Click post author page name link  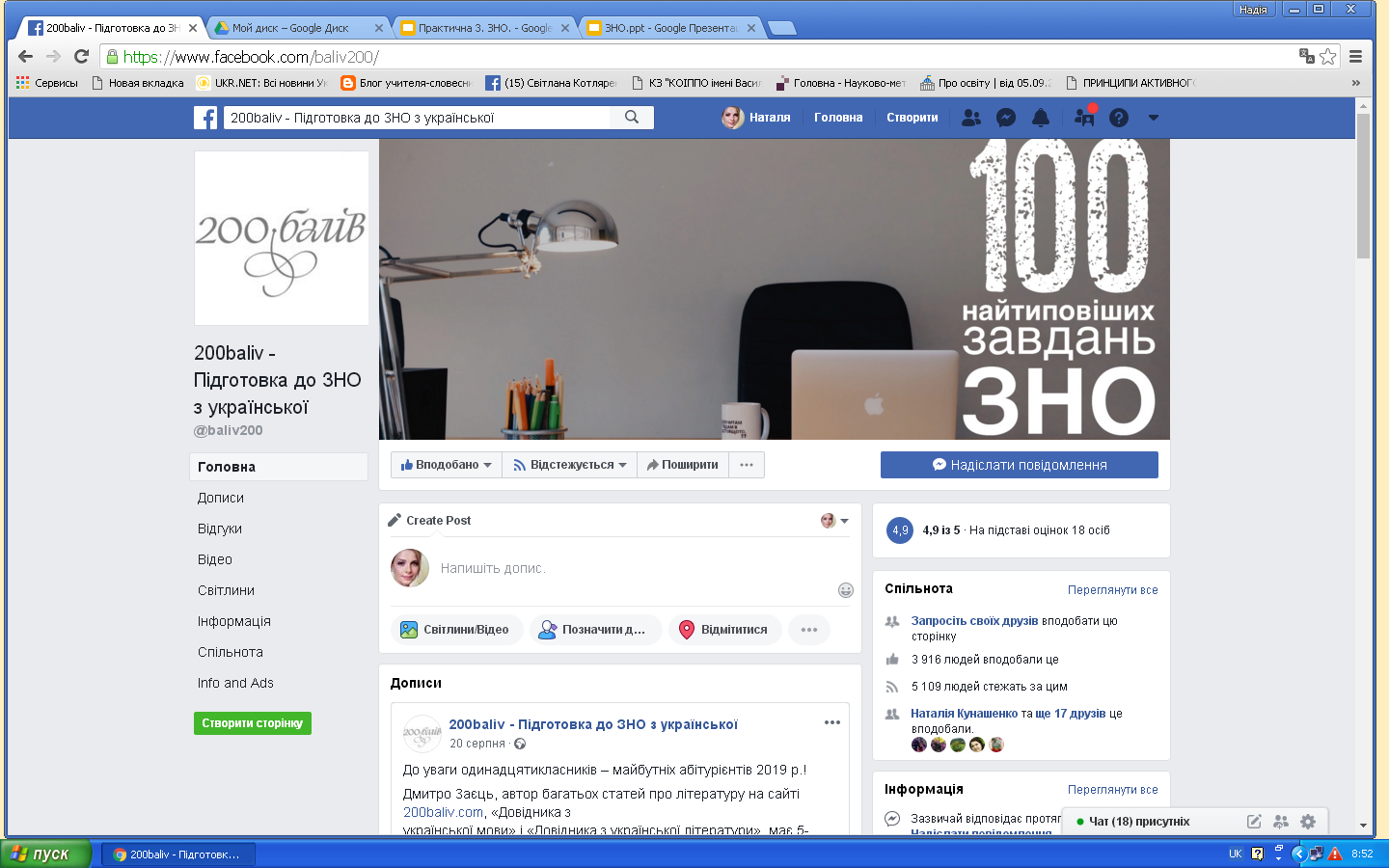593,724
